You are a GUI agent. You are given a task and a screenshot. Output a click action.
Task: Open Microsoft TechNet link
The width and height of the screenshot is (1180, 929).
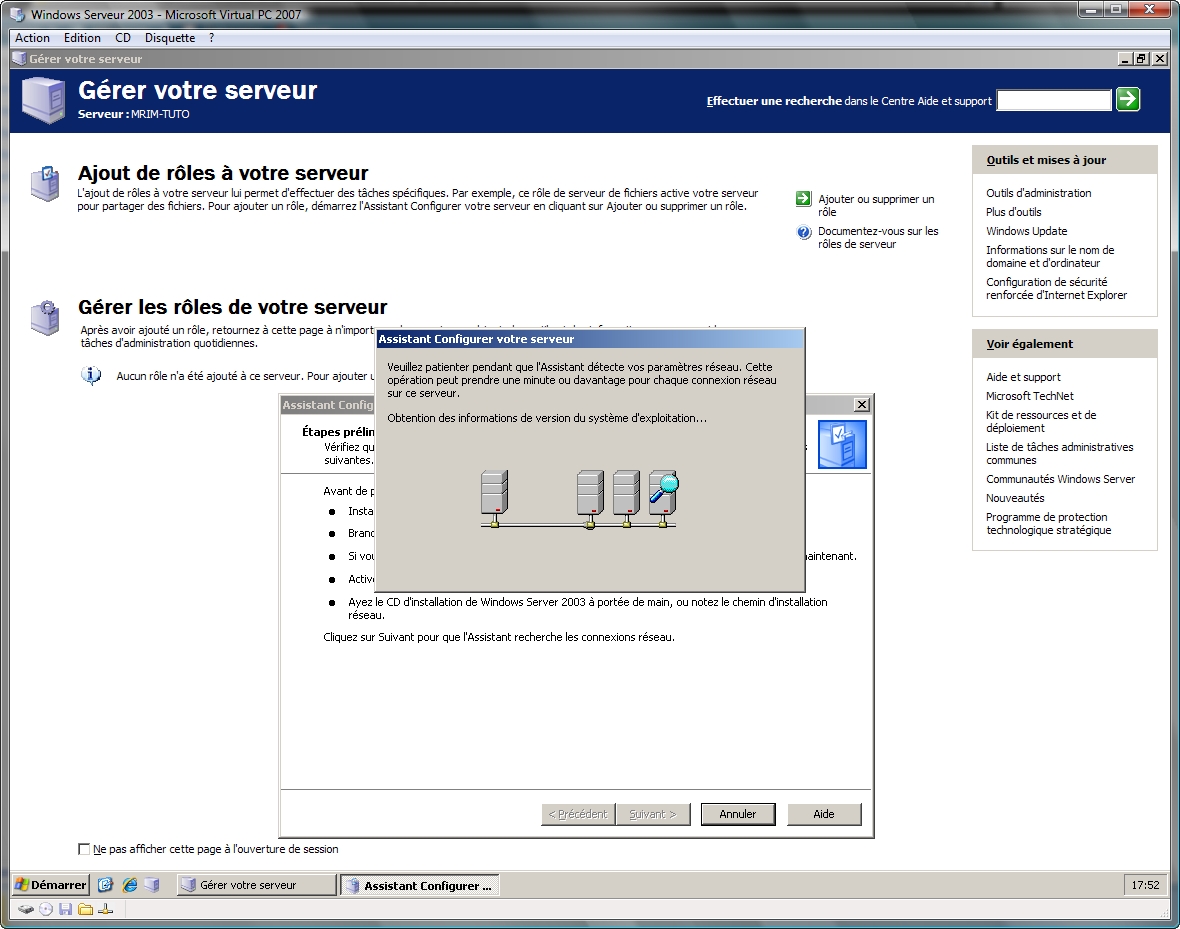coord(1029,395)
